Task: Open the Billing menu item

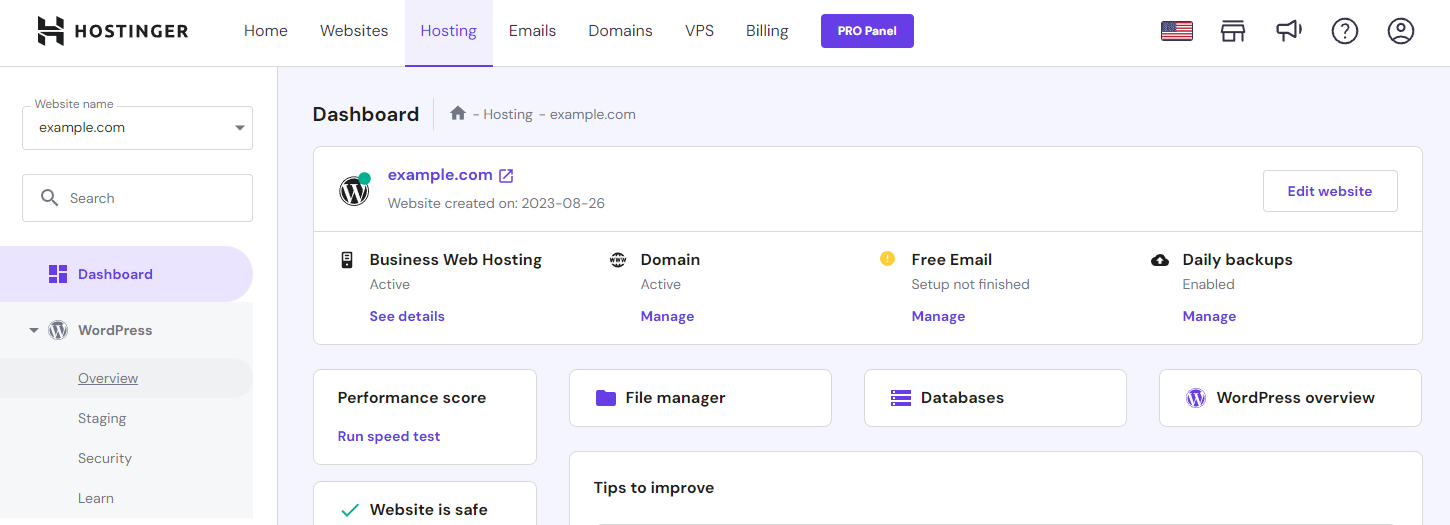Action: (767, 31)
